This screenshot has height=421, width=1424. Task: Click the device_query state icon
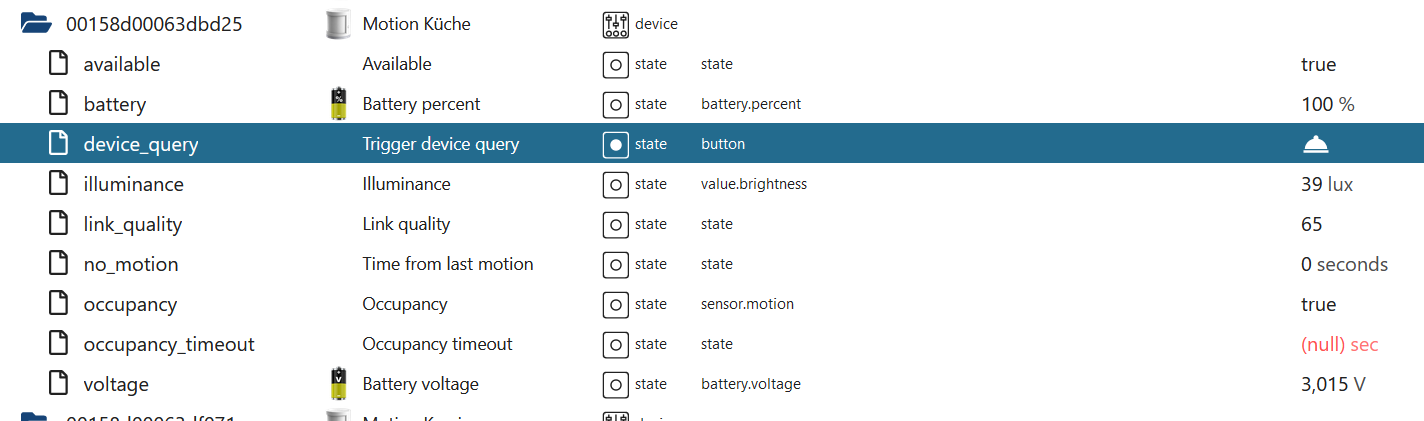point(615,144)
